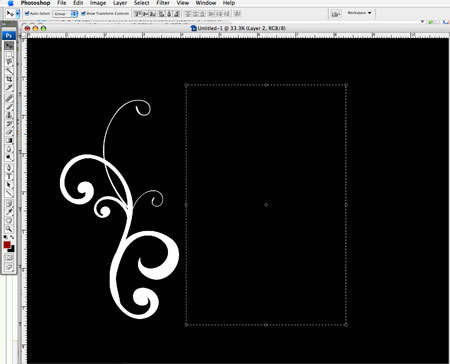
Task: Select the History Brush tool
Action: 9,124
